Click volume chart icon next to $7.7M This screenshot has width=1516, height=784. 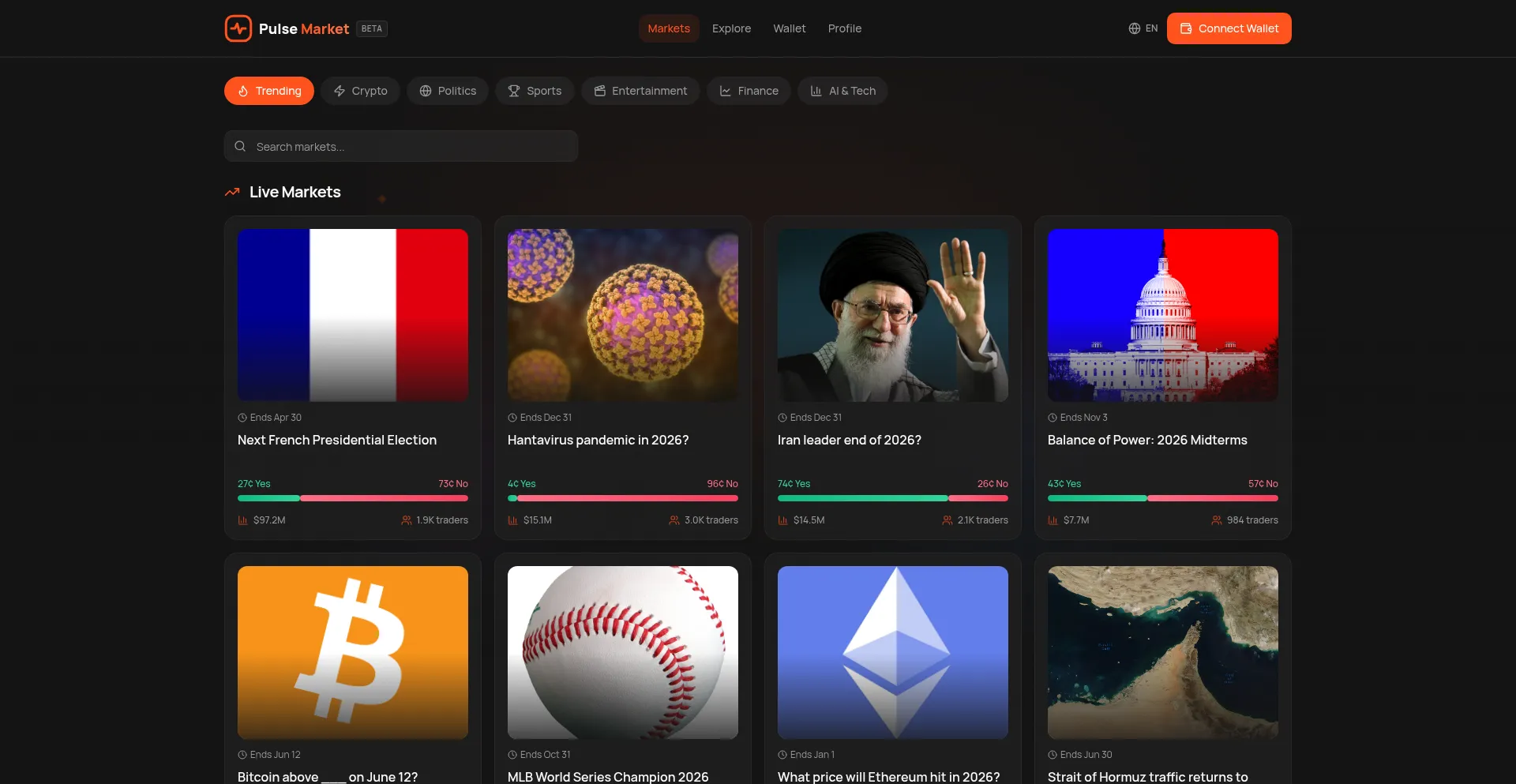coord(1053,520)
